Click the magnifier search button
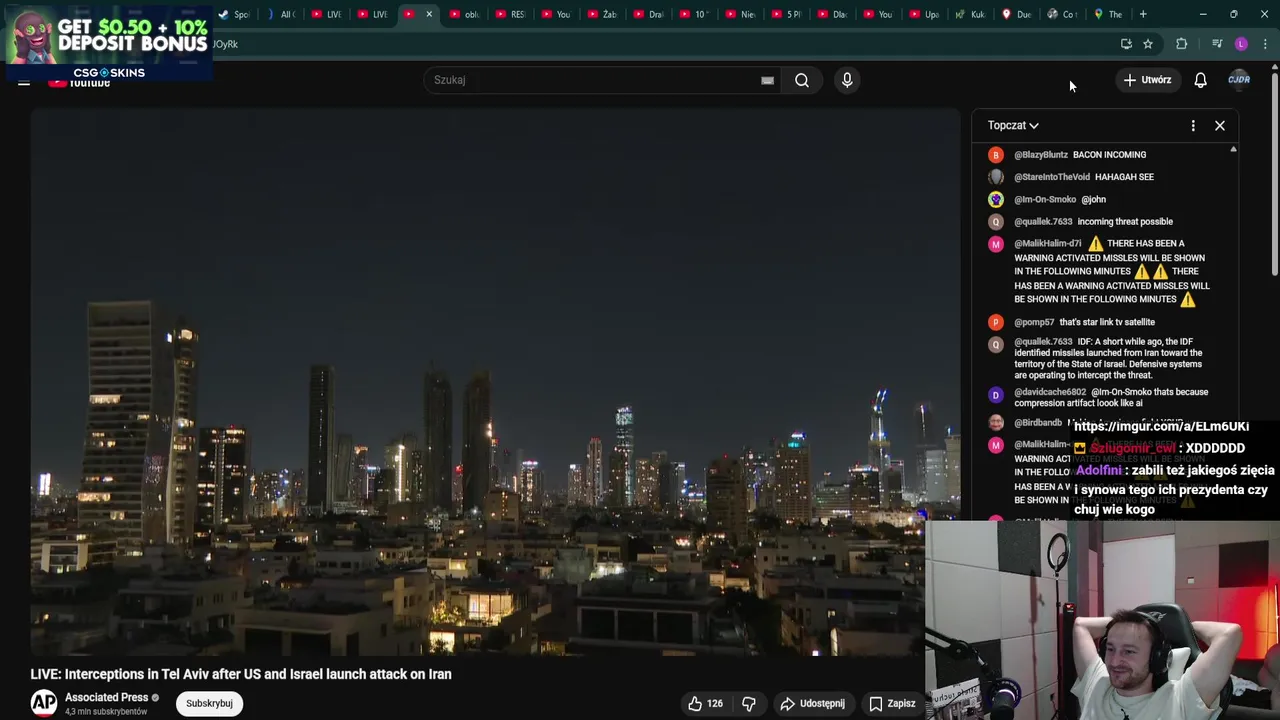The width and height of the screenshot is (1280, 720). click(802, 80)
